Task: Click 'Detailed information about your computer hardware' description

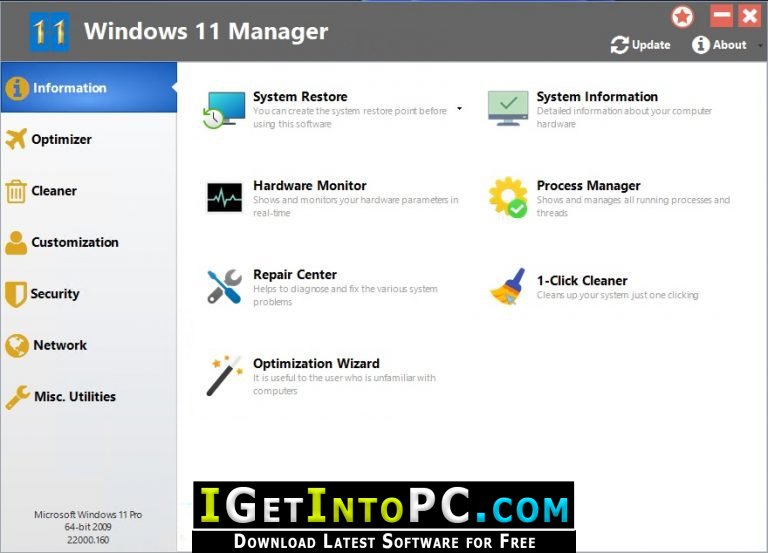Action: (x=624, y=118)
